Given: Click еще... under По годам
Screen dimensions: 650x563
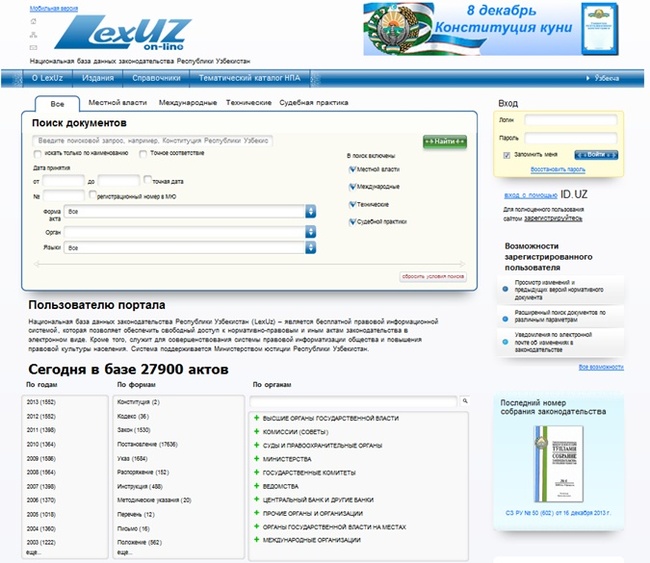Looking at the screenshot, I should 34,552.
